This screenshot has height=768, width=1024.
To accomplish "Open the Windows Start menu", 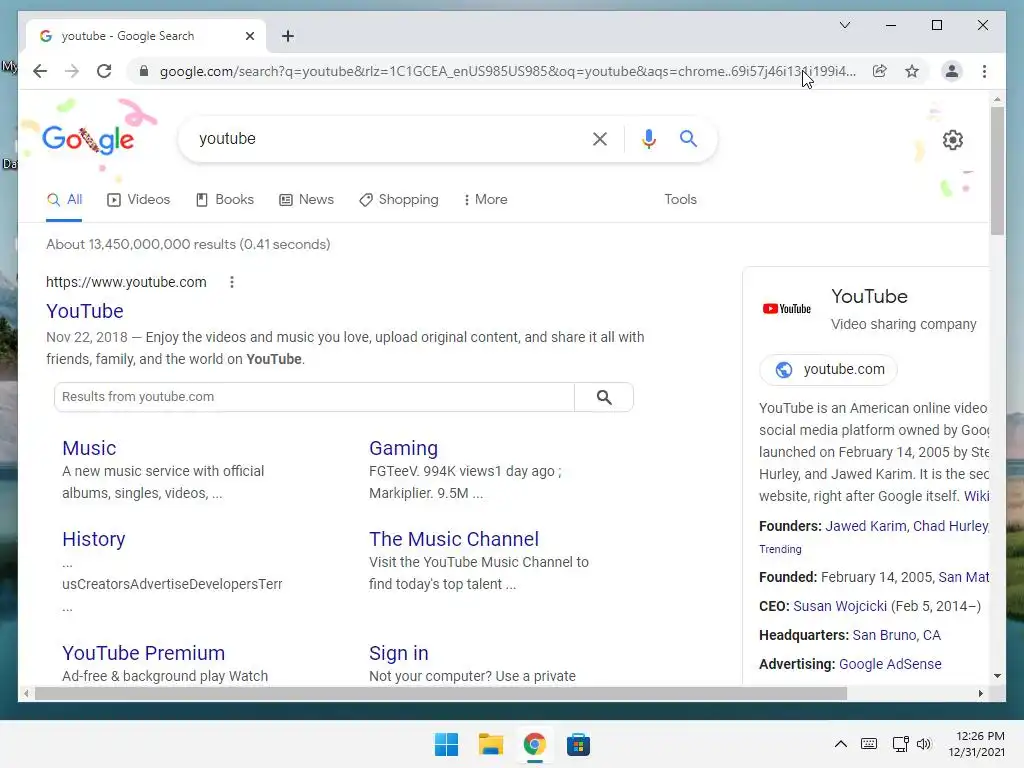I will tap(447, 744).
